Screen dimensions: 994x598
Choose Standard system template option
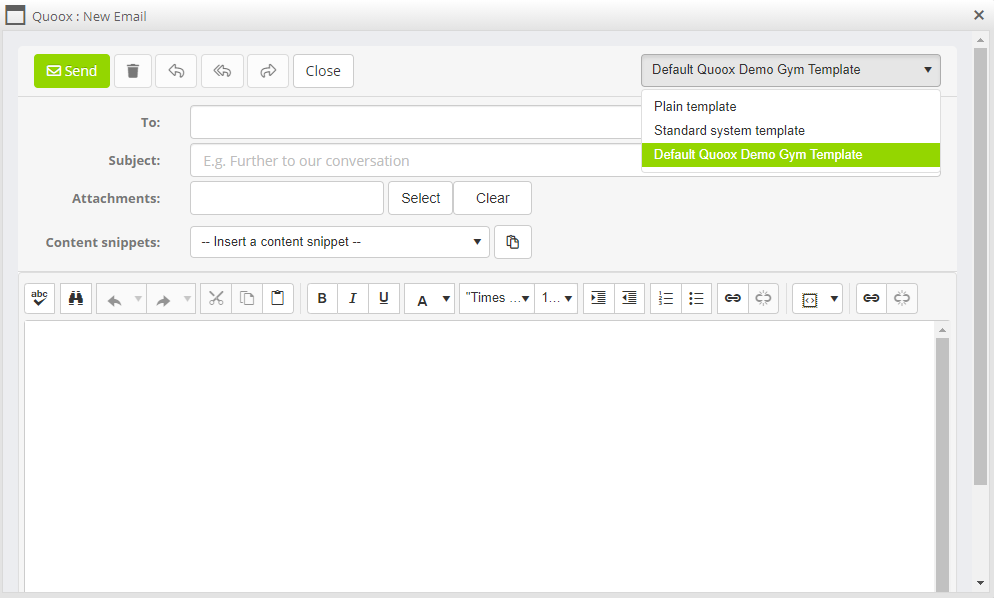pos(791,131)
